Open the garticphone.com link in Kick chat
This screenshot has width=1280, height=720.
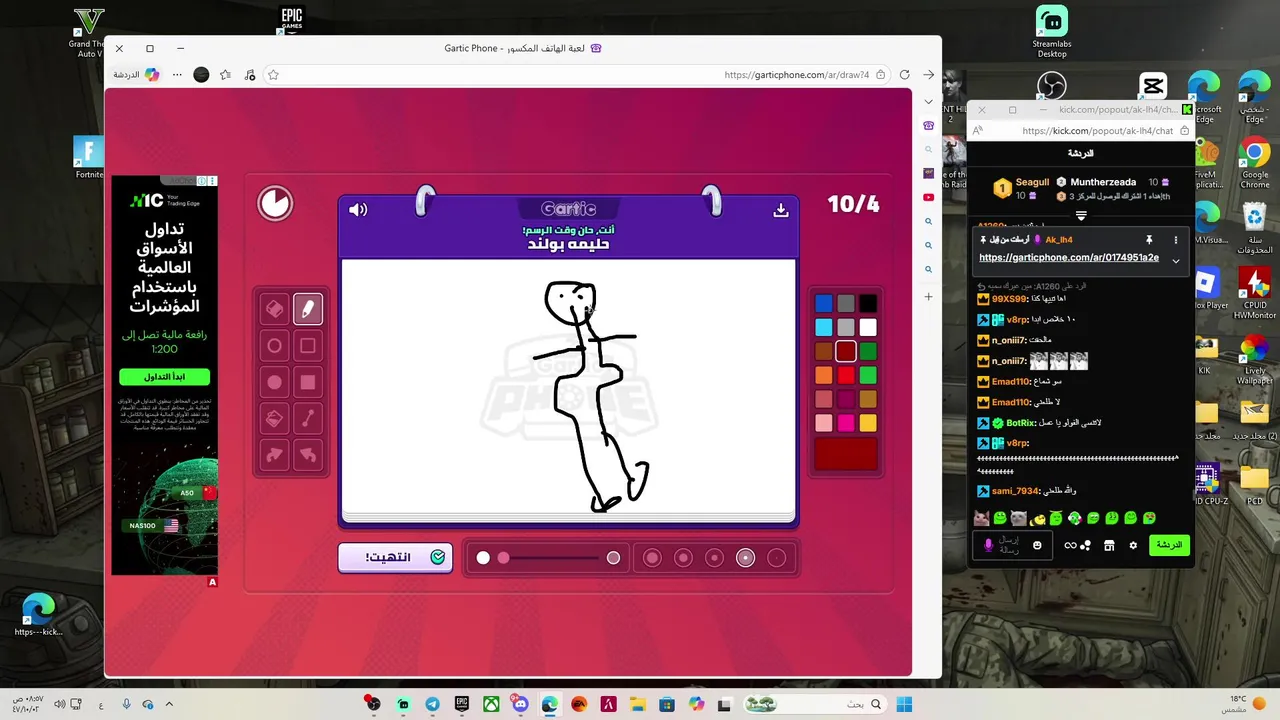click(x=1069, y=257)
